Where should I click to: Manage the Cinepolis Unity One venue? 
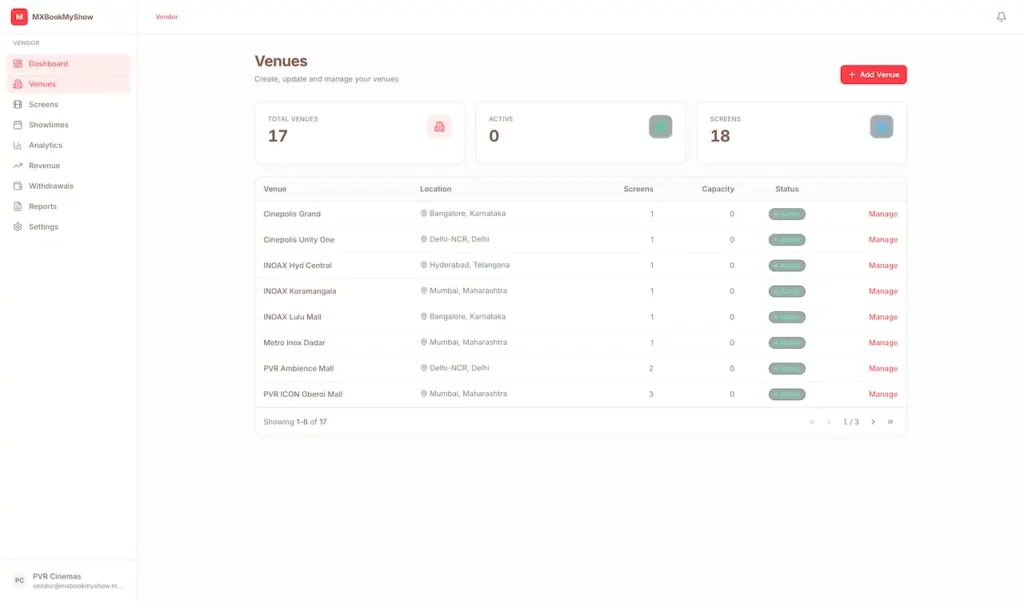[x=883, y=240]
